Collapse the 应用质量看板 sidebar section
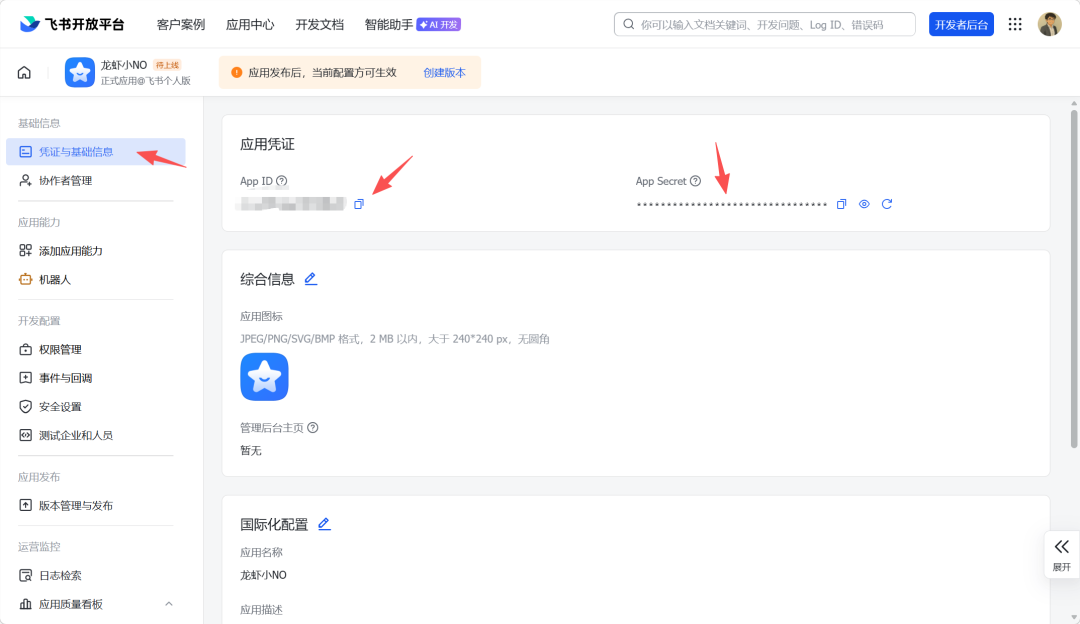The height and width of the screenshot is (624, 1080). 168,604
